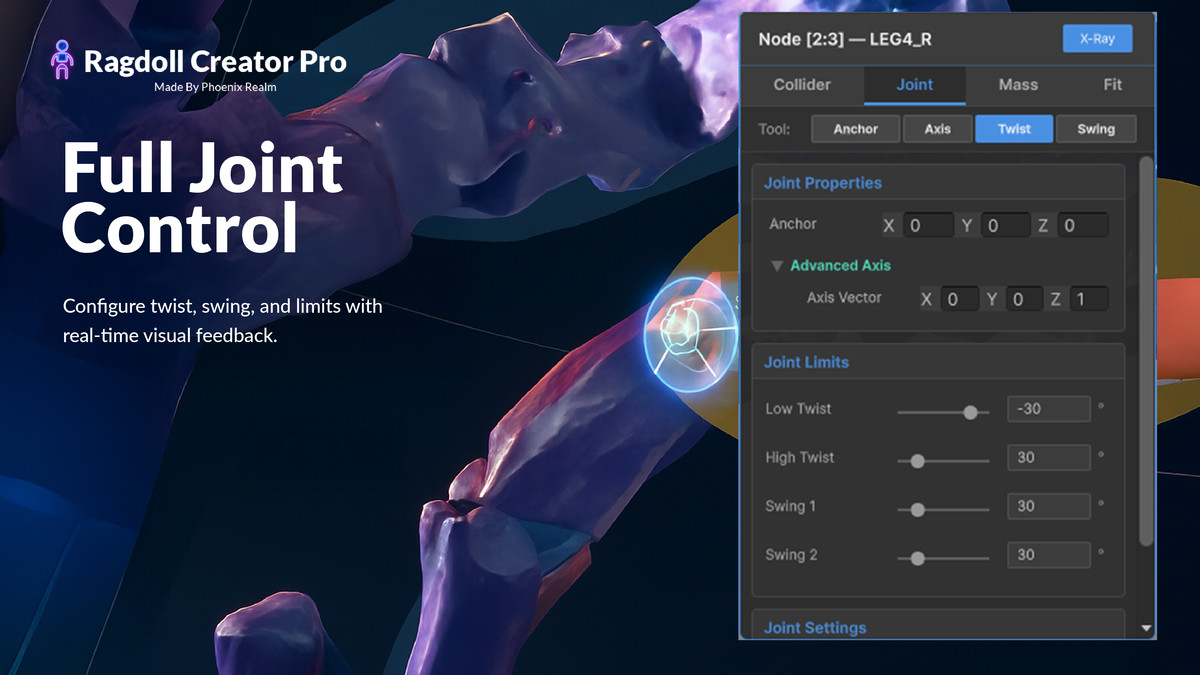
Task: Switch to the Collider tab
Action: [802, 85]
